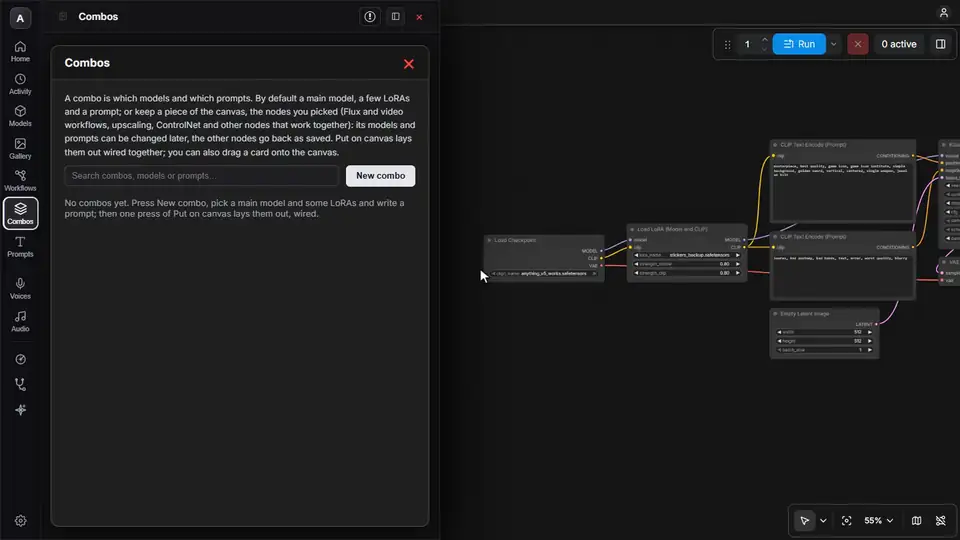Open the Voices section in the sidebar

[x=20, y=288]
